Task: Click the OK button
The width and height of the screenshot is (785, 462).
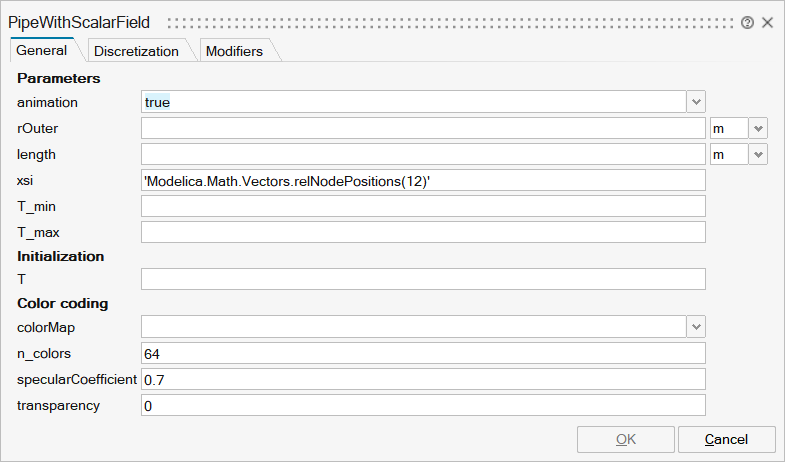Action: tap(625, 439)
